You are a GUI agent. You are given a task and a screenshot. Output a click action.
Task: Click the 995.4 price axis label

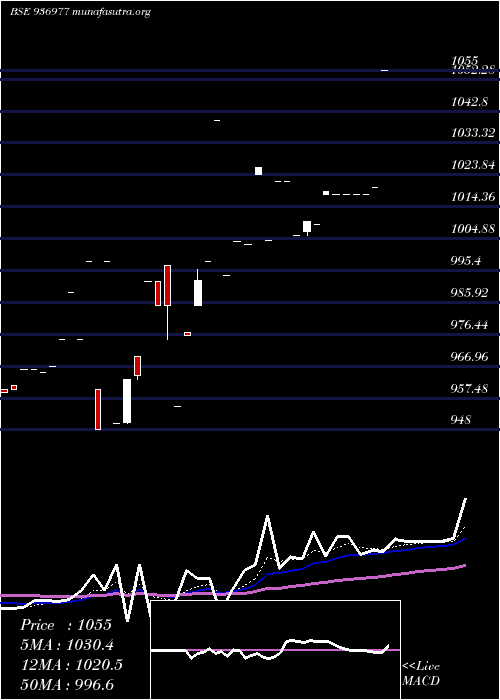click(x=466, y=261)
